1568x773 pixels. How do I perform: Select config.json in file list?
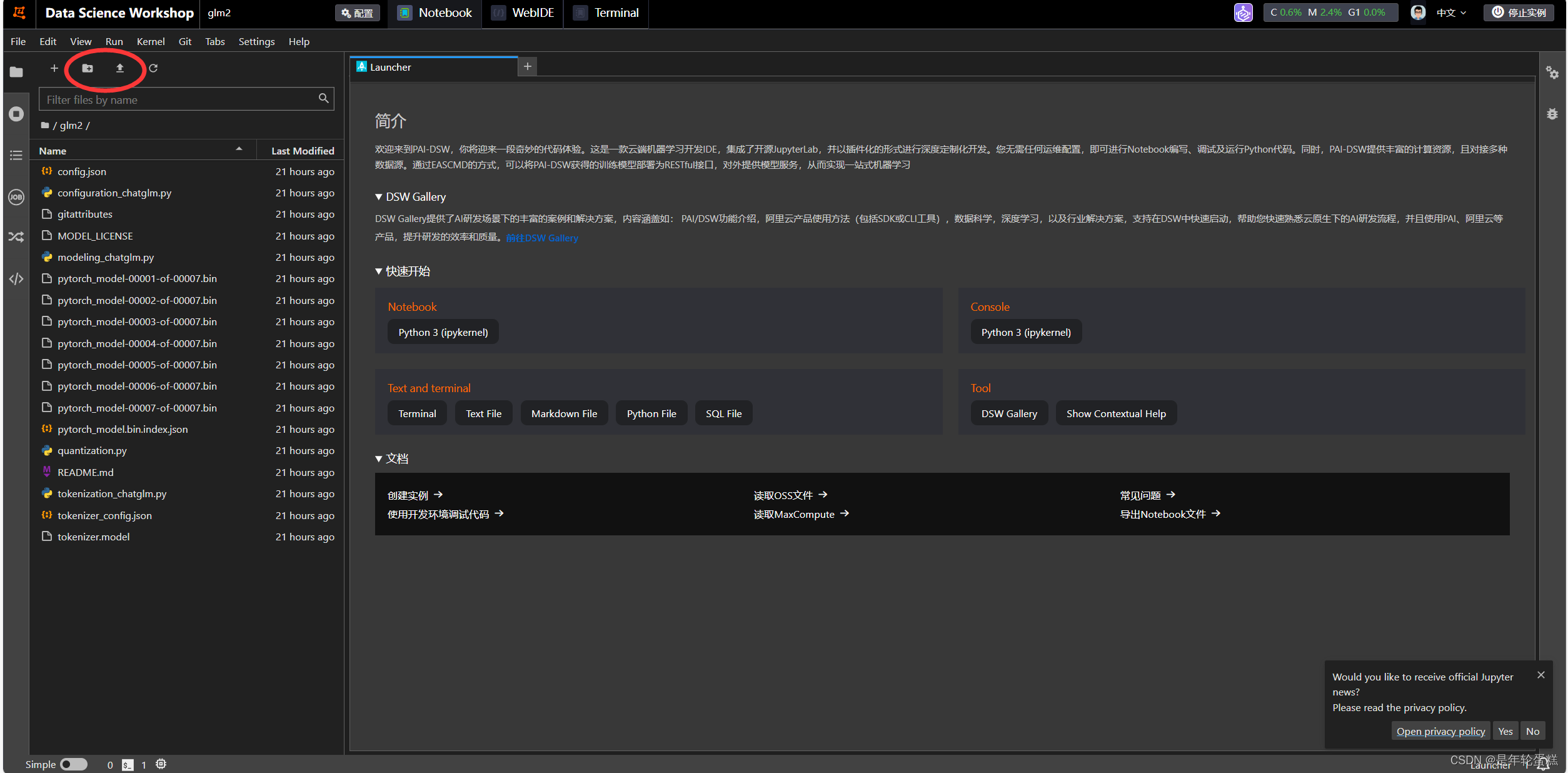point(188,171)
